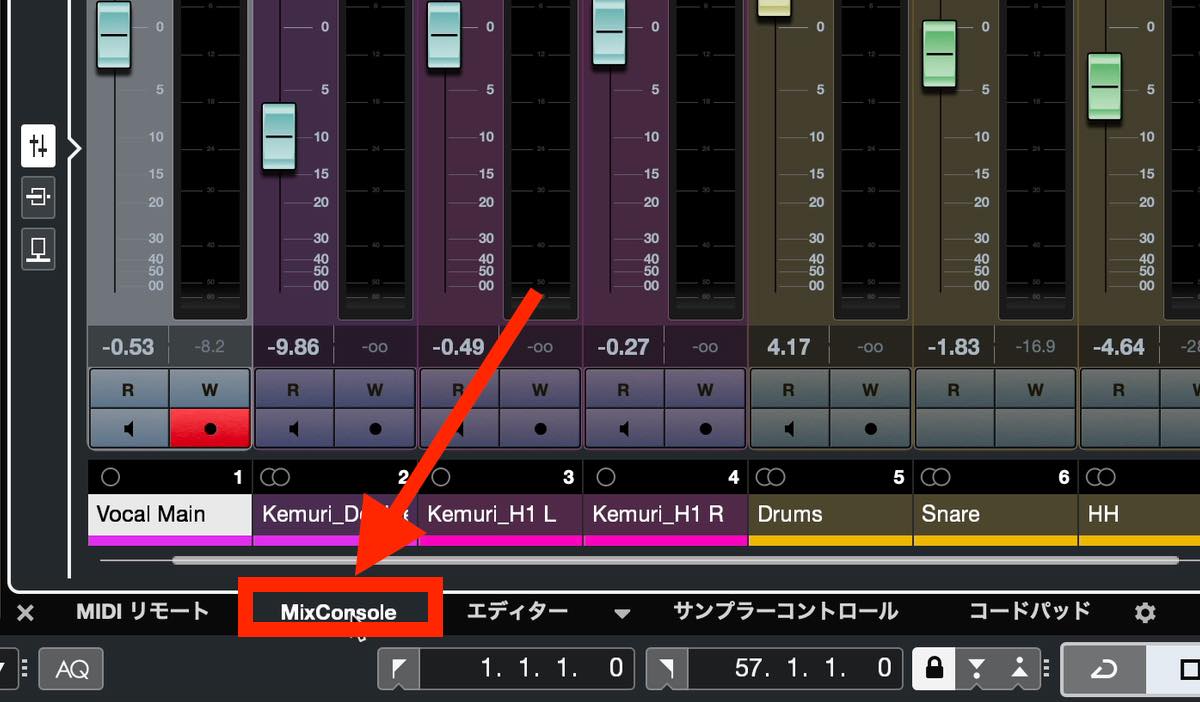Image resolution: width=1200 pixels, height=702 pixels.
Task: Click the stereo icon above Kemuri_Double
Action: (277, 478)
